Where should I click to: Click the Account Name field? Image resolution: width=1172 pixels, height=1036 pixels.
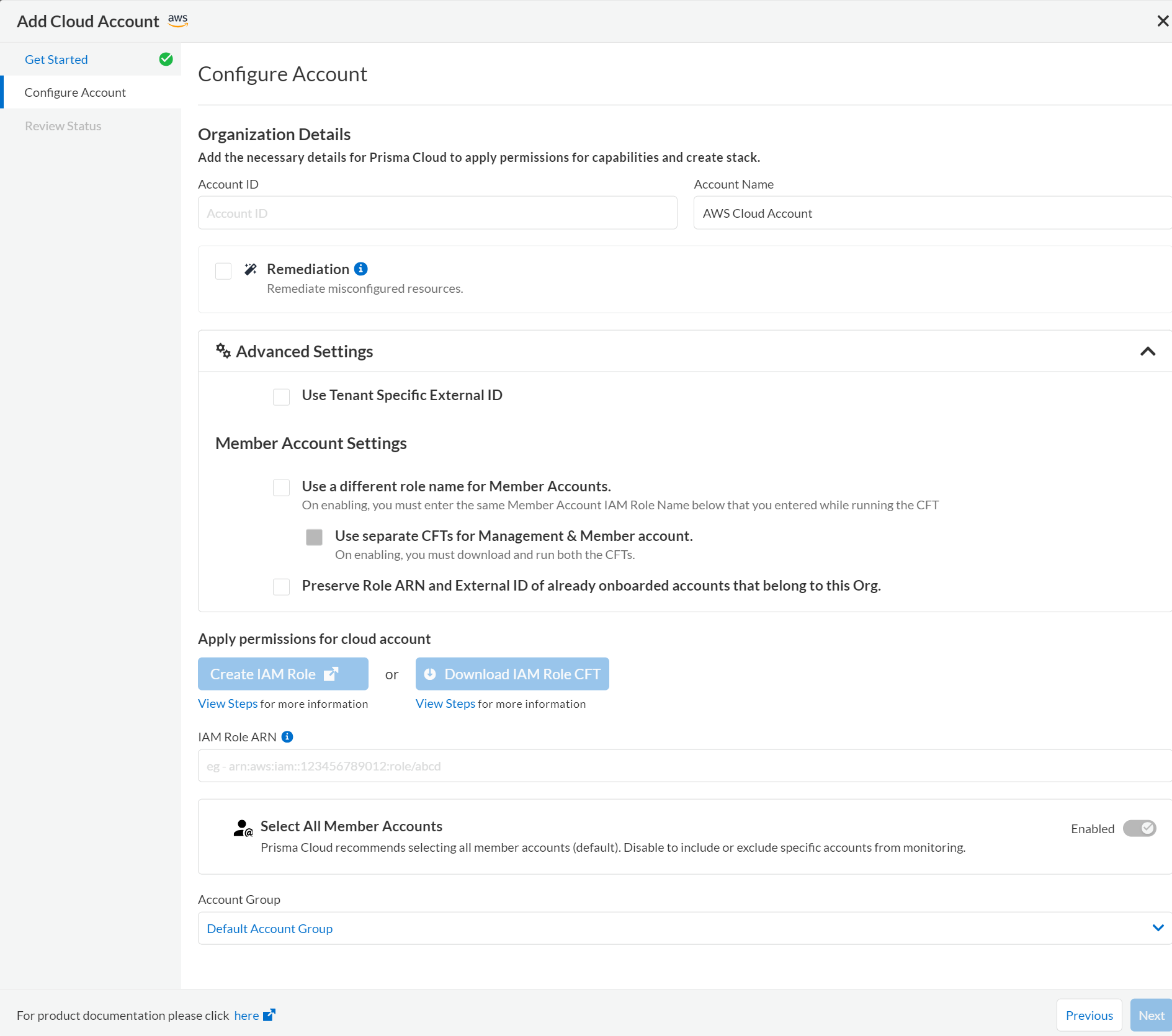[933, 213]
